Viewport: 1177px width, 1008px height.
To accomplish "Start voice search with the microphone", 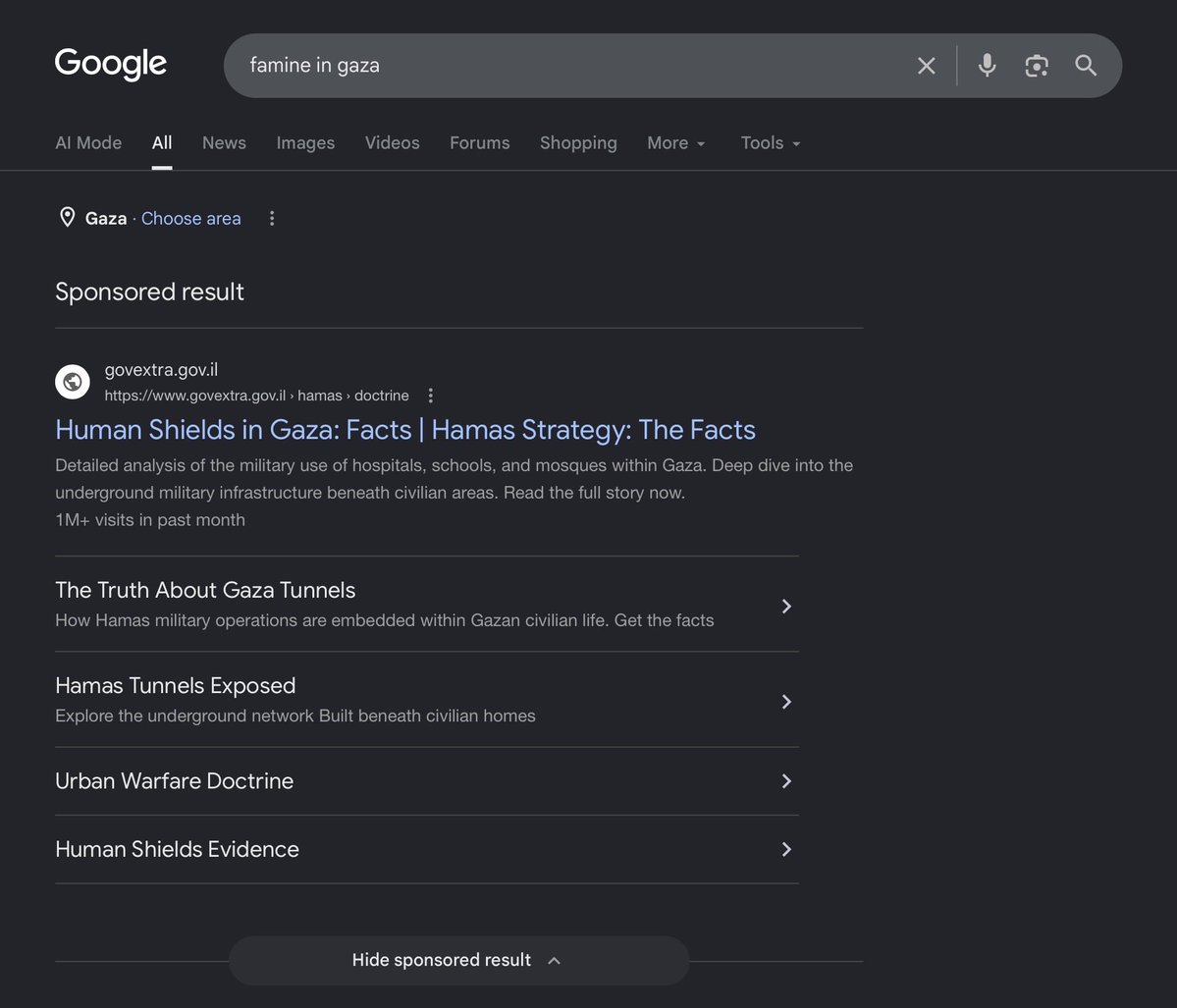I will click(988, 66).
